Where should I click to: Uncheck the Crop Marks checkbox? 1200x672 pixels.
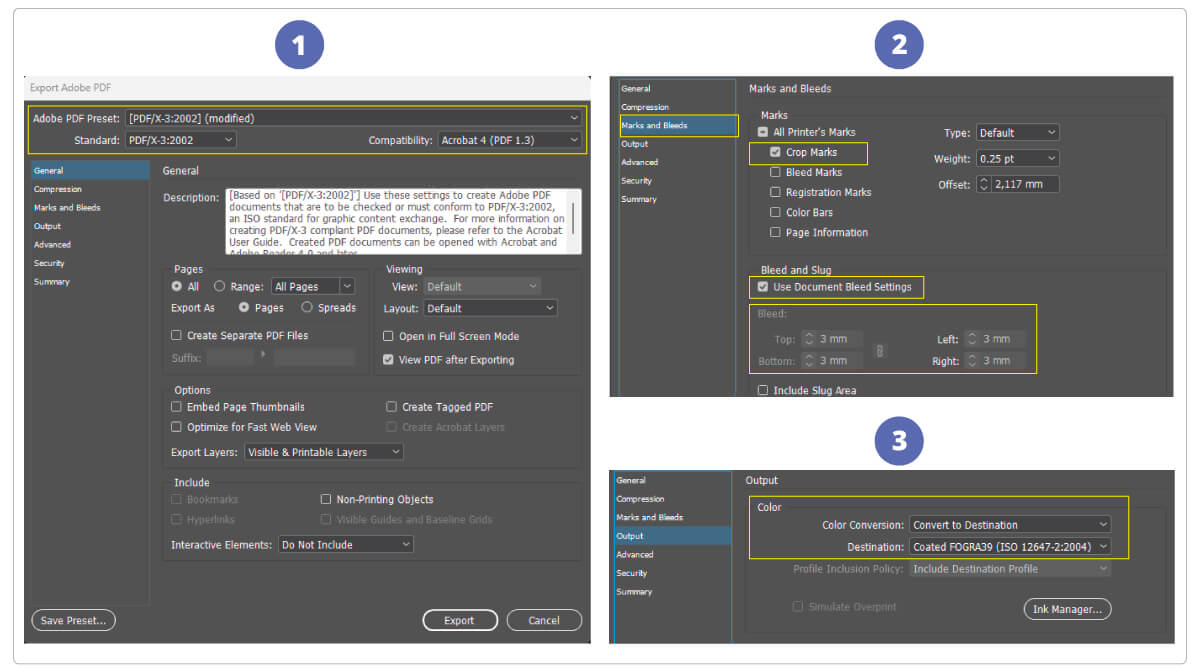[x=775, y=153]
